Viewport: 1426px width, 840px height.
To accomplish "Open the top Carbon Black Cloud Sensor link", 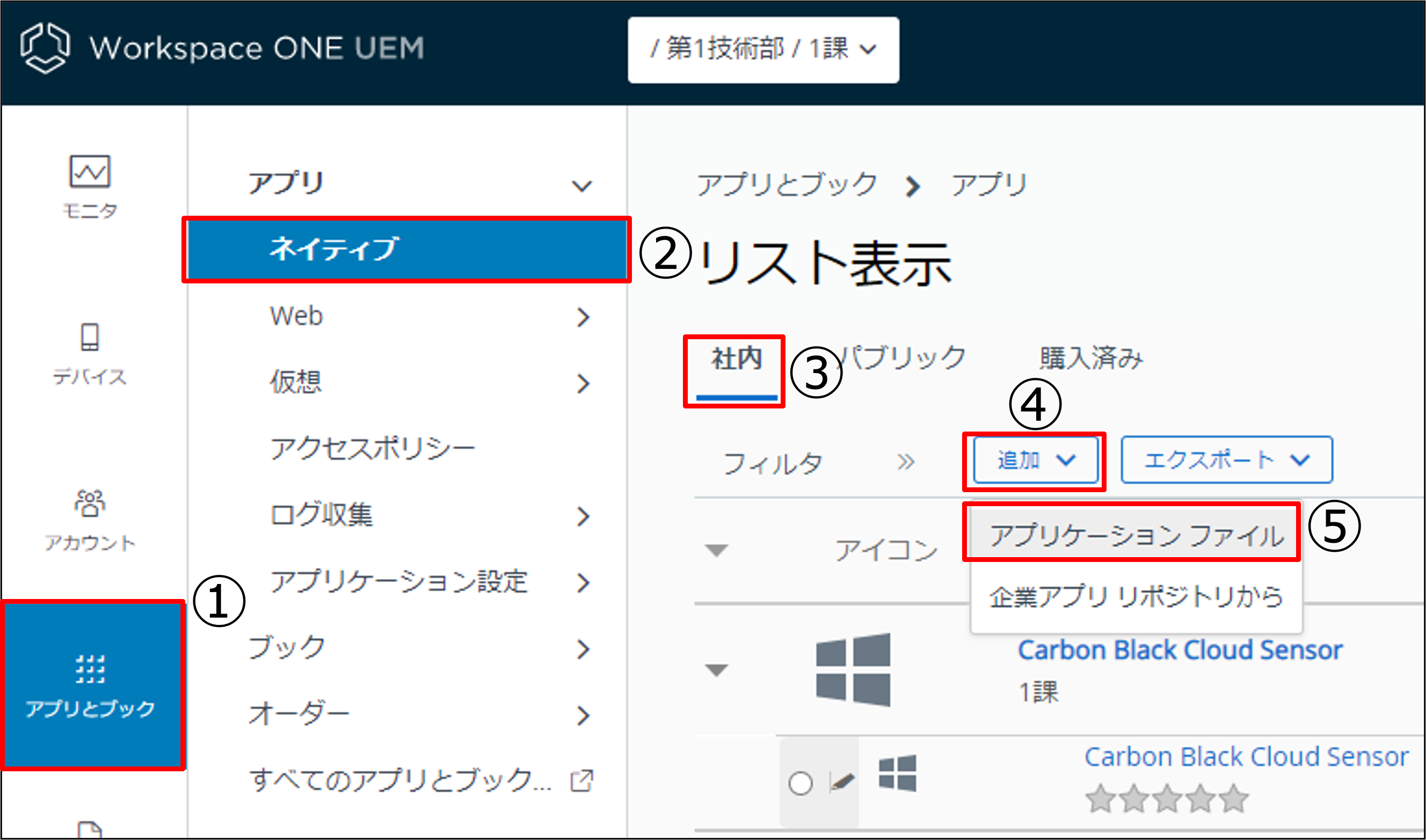I will point(1180,650).
